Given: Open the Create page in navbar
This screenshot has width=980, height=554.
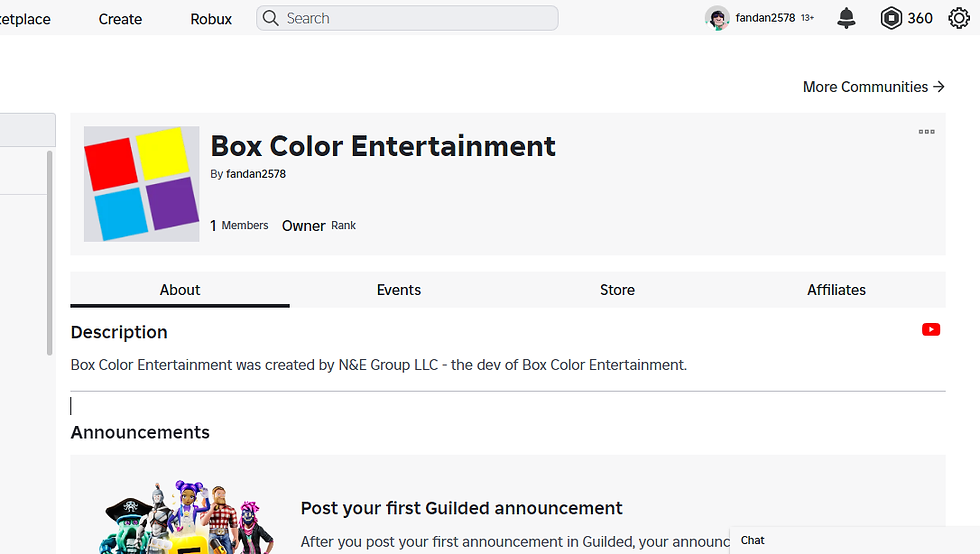Looking at the screenshot, I should pos(120,19).
